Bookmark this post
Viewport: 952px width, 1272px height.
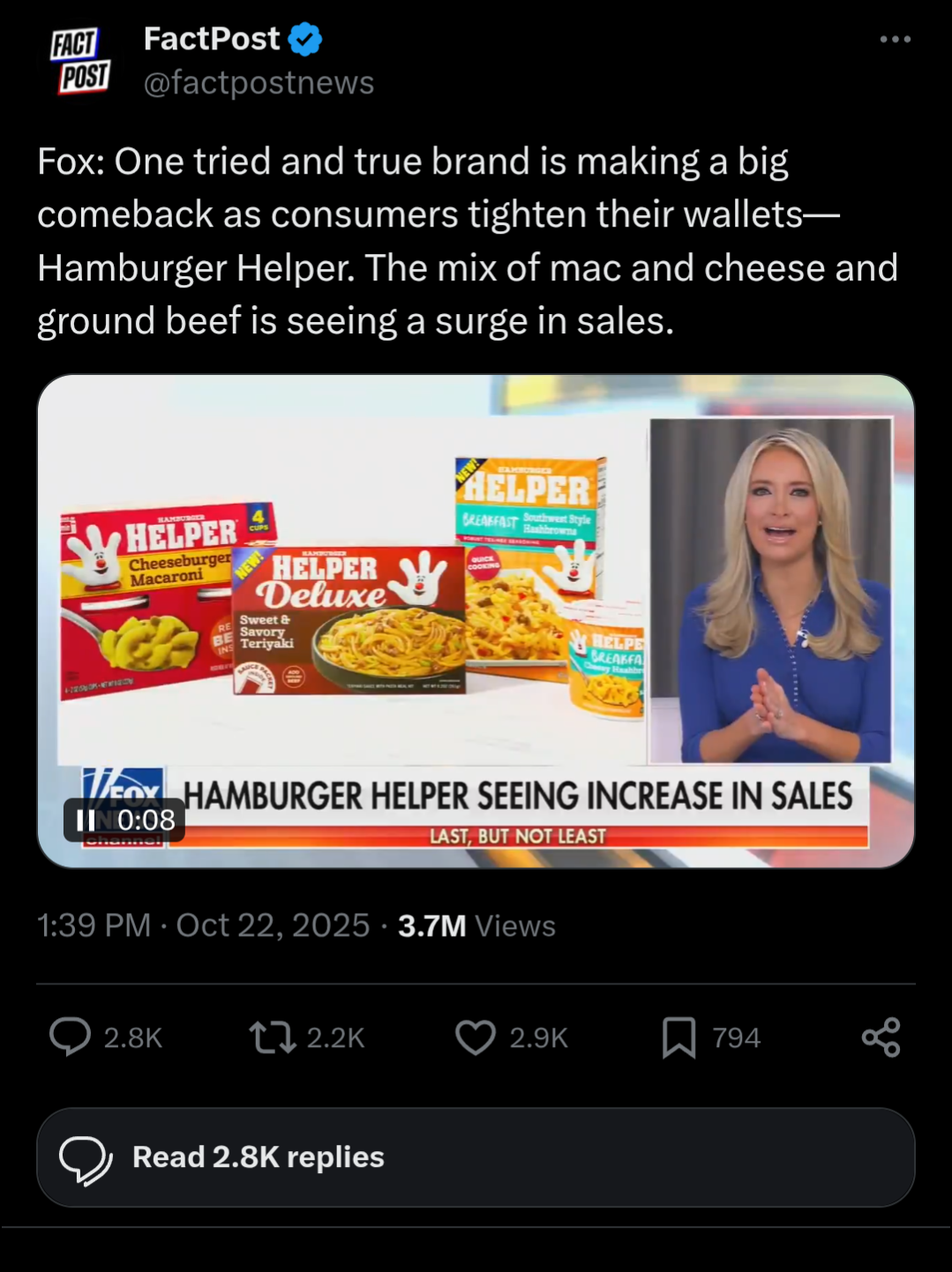678,1037
